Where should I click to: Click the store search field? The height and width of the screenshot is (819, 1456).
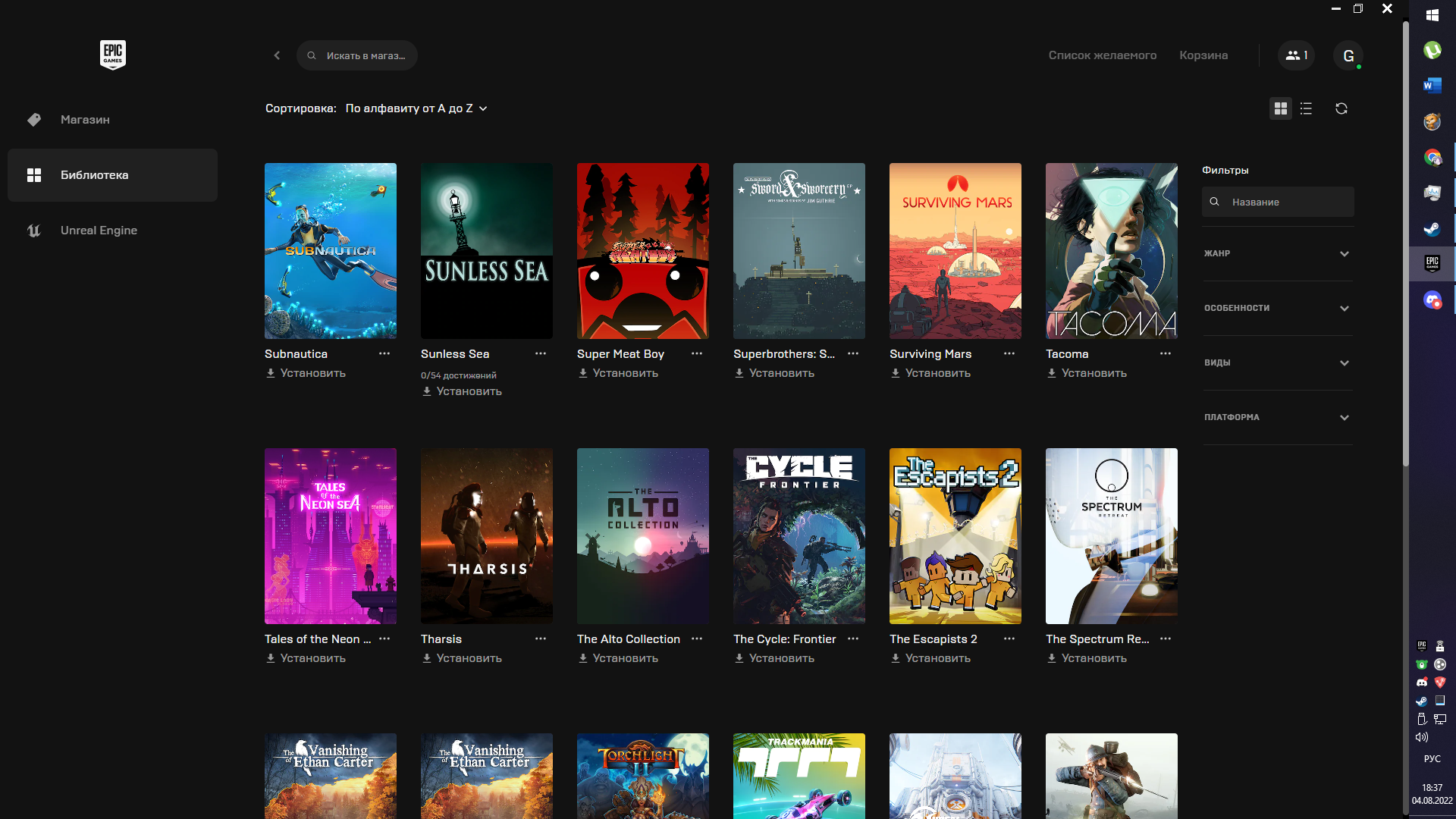tap(357, 55)
